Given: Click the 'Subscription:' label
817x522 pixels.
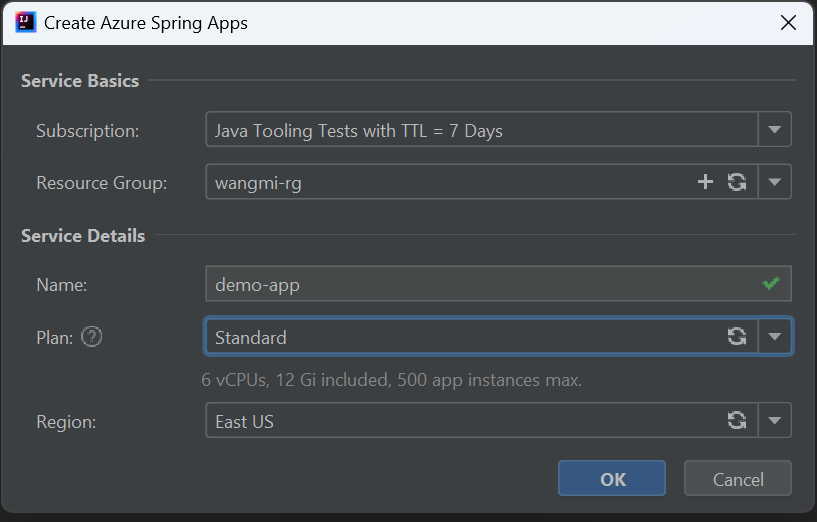Looking at the screenshot, I should point(88,131).
